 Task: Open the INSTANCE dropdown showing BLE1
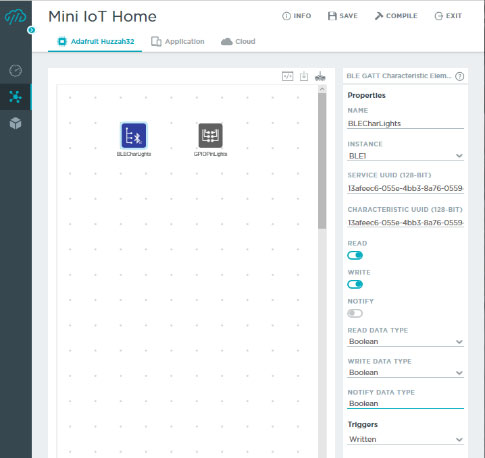point(405,156)
